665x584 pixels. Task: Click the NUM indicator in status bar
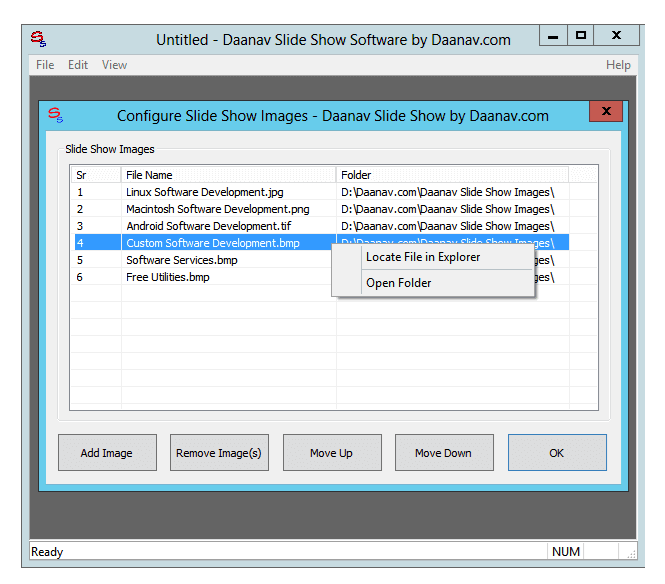566,551
